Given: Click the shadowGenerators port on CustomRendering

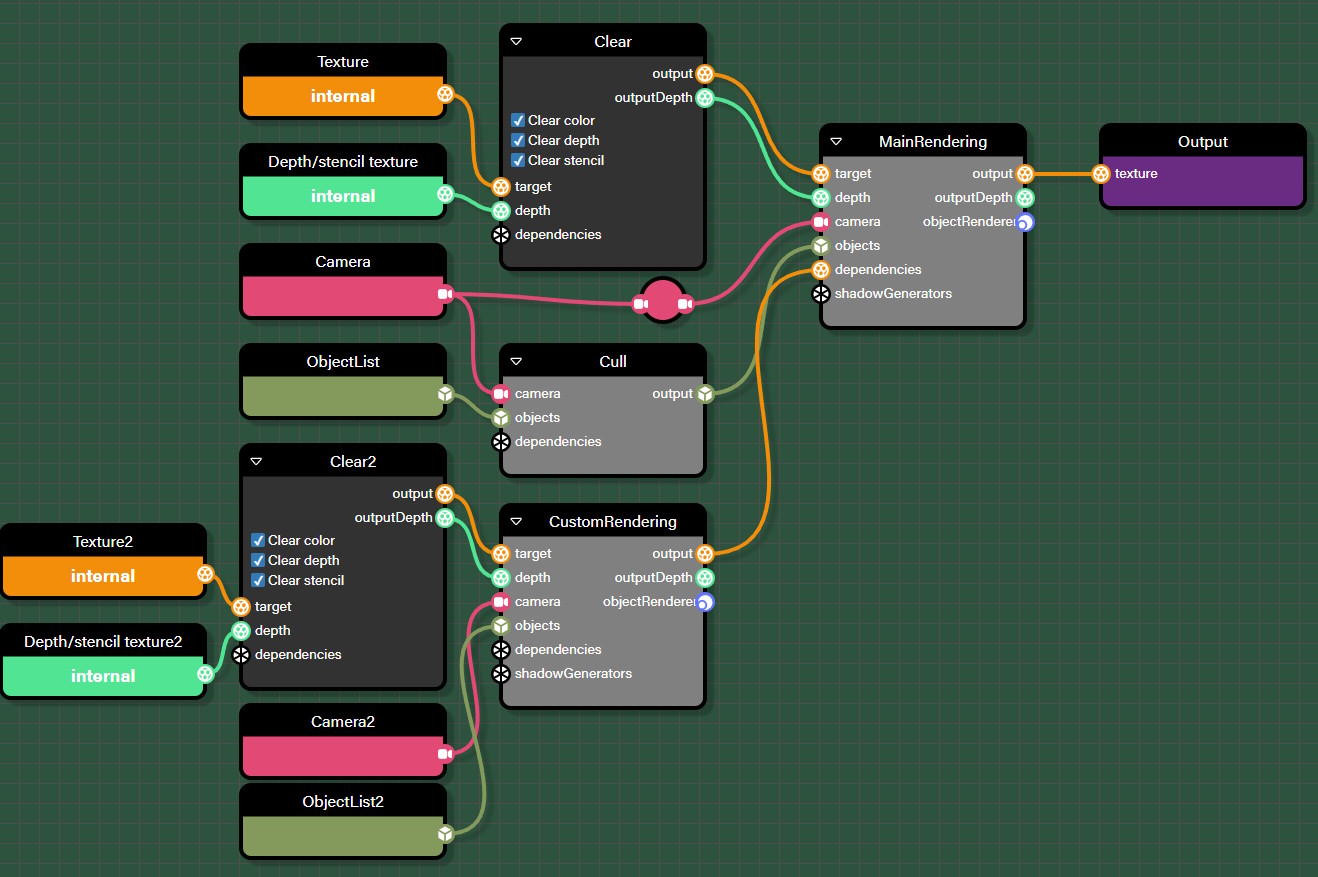Looking at the screenshot, I should [x=501, y=673].
